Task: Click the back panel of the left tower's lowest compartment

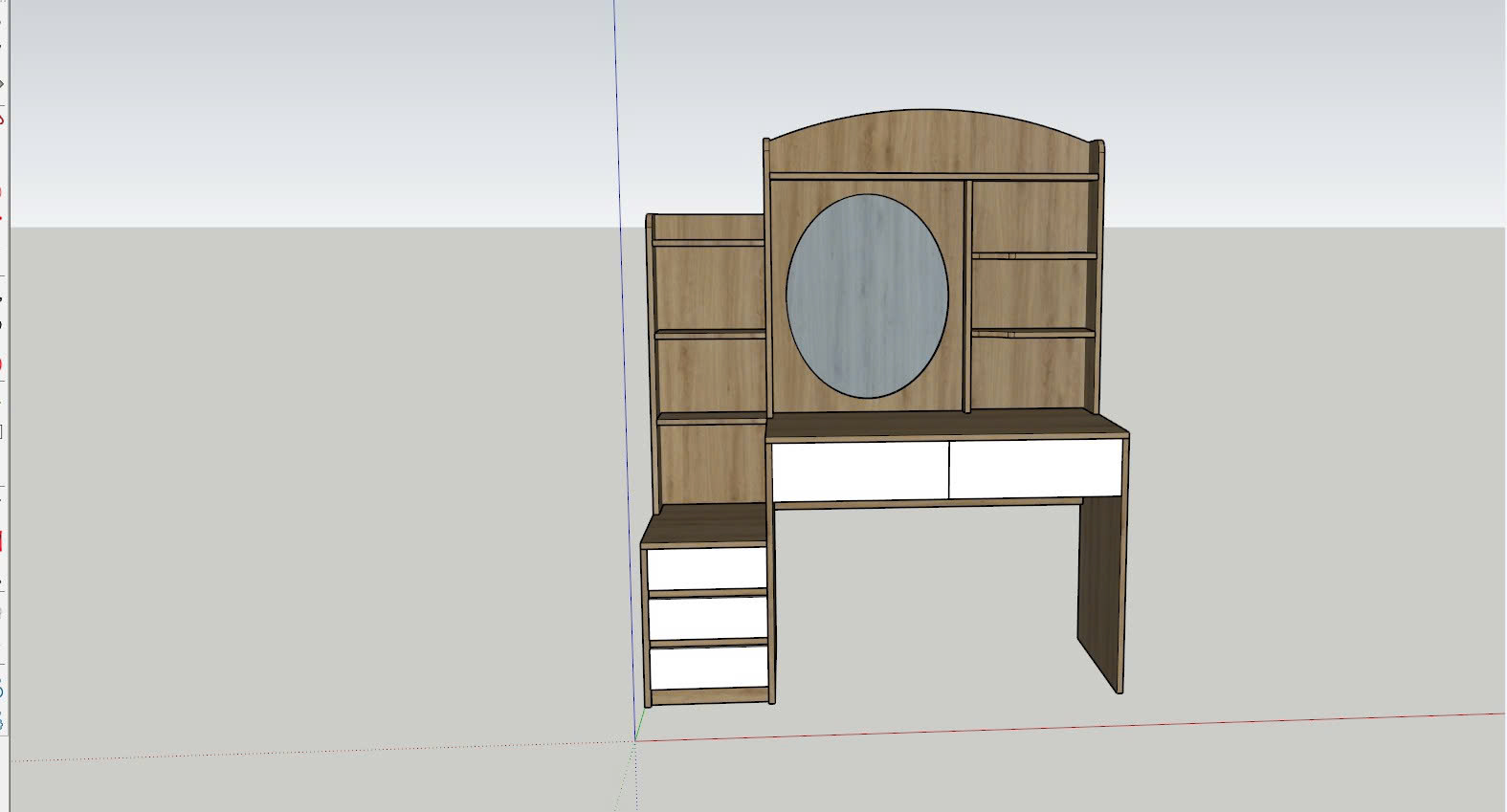Action: [x=712, y=464]
